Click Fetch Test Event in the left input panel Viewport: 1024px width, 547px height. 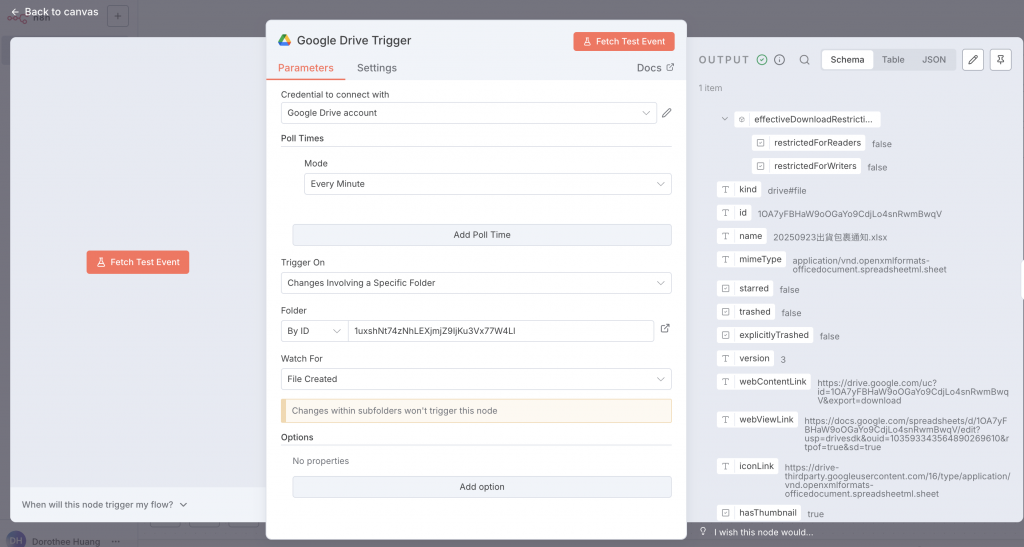coord(138,262)
